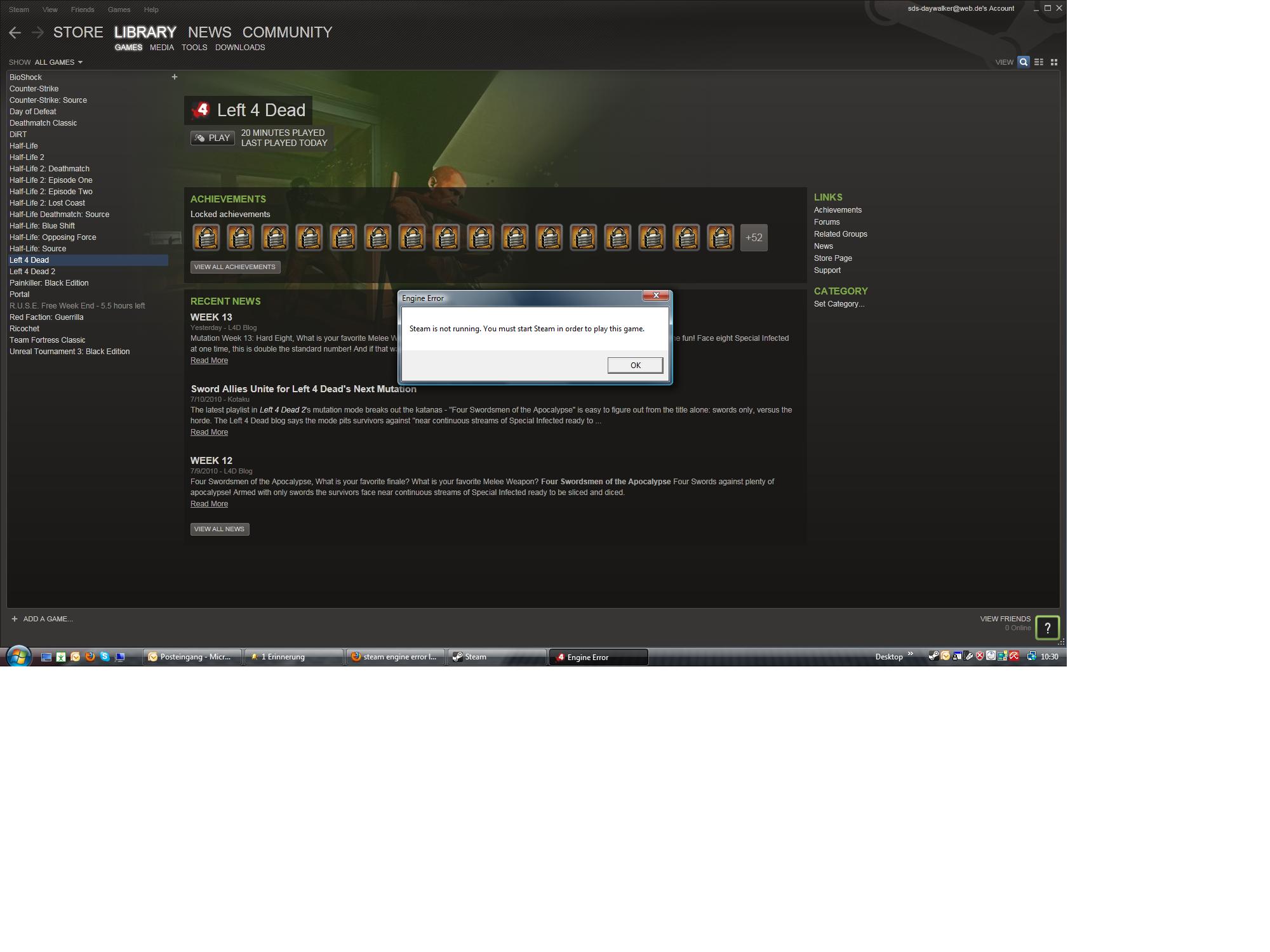This screenshot has height=952, width=1270.
Task: Click View All Achievements button
Action: [x=234, y=266]
